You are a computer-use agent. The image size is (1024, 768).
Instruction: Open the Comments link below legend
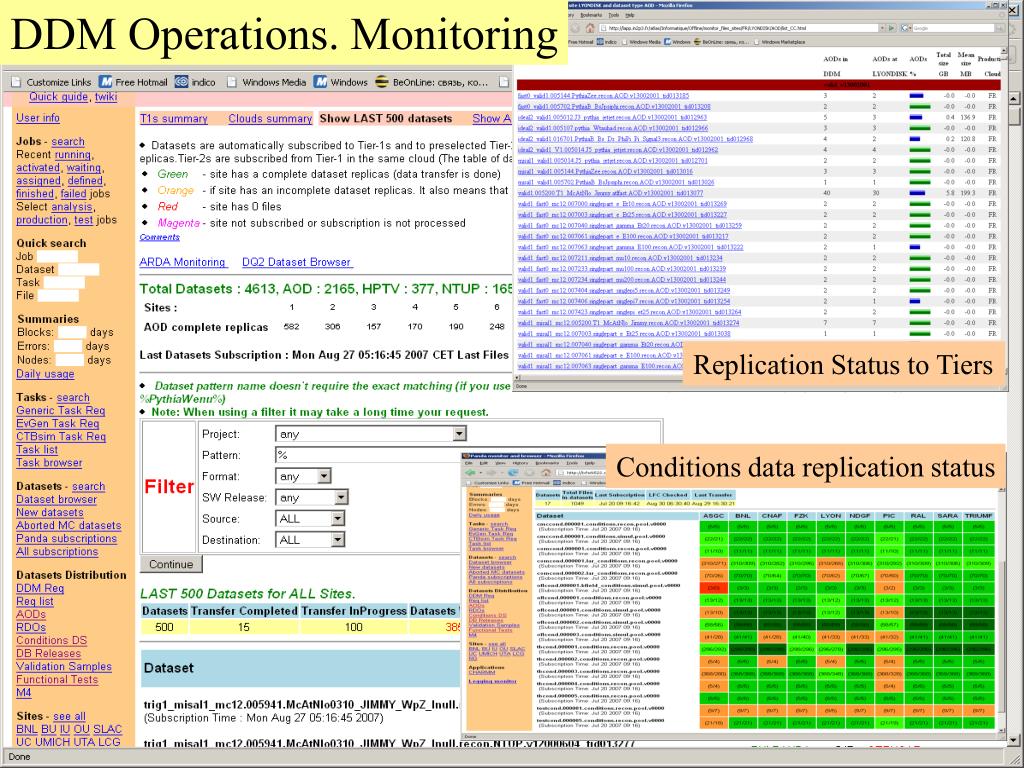coord(159,237)
